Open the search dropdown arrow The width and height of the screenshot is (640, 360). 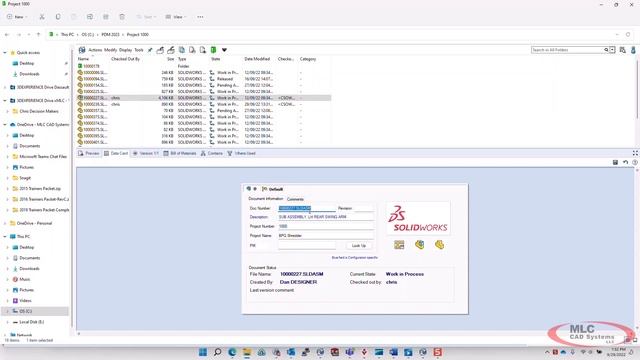[612, 50]
